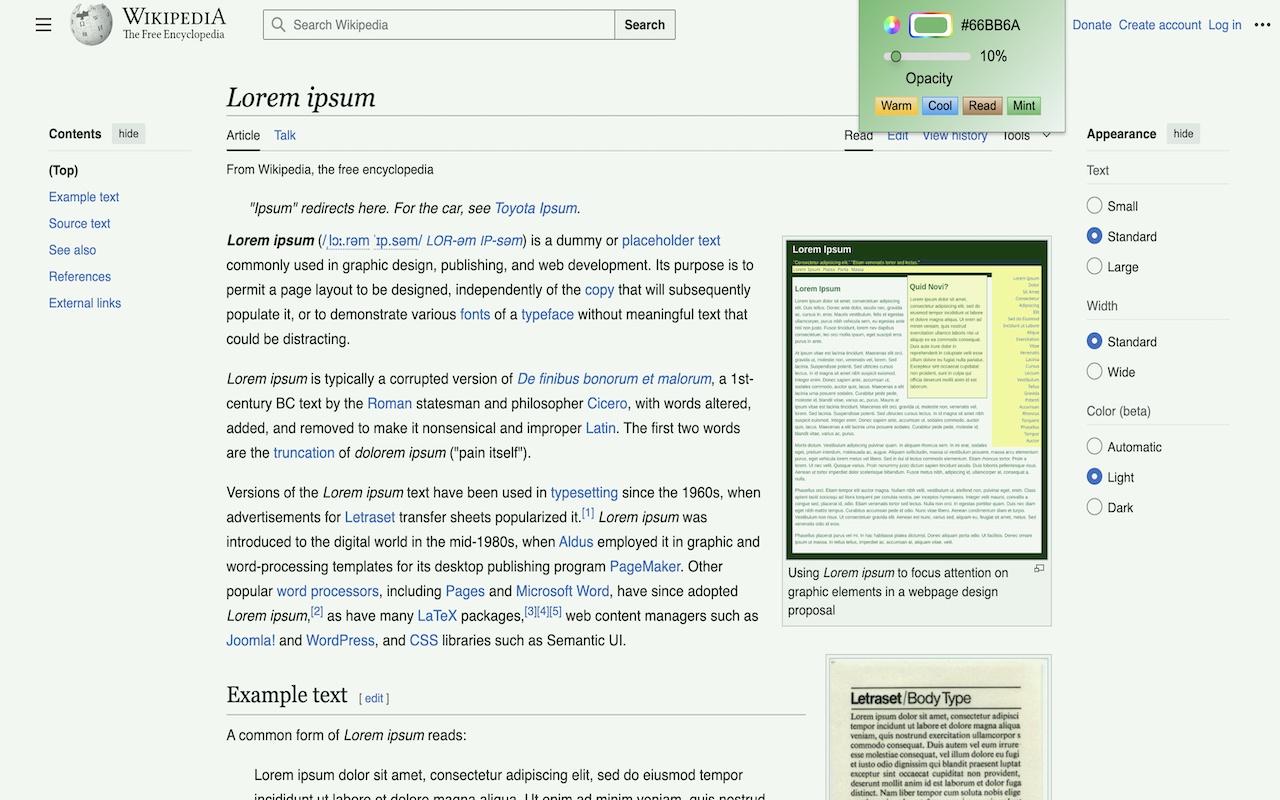Open the typeface link
Image resolution: width=1280 pixels, height=800 pixels.
pos(548,314)
